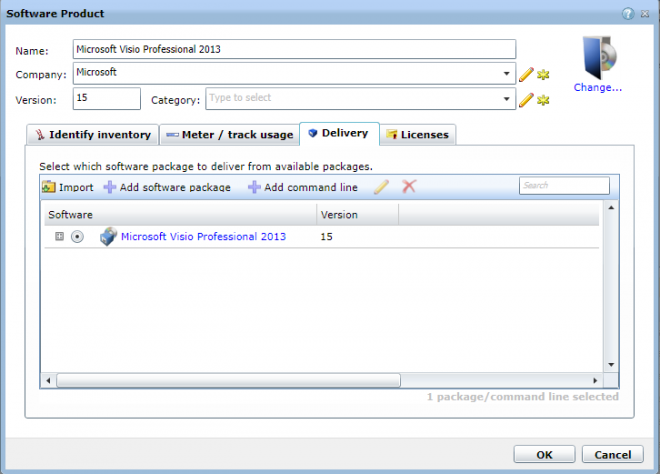This screenshot has width=660, height=474.
Task: Click the new-item star icon beside Category
Action: click(543, 100)
